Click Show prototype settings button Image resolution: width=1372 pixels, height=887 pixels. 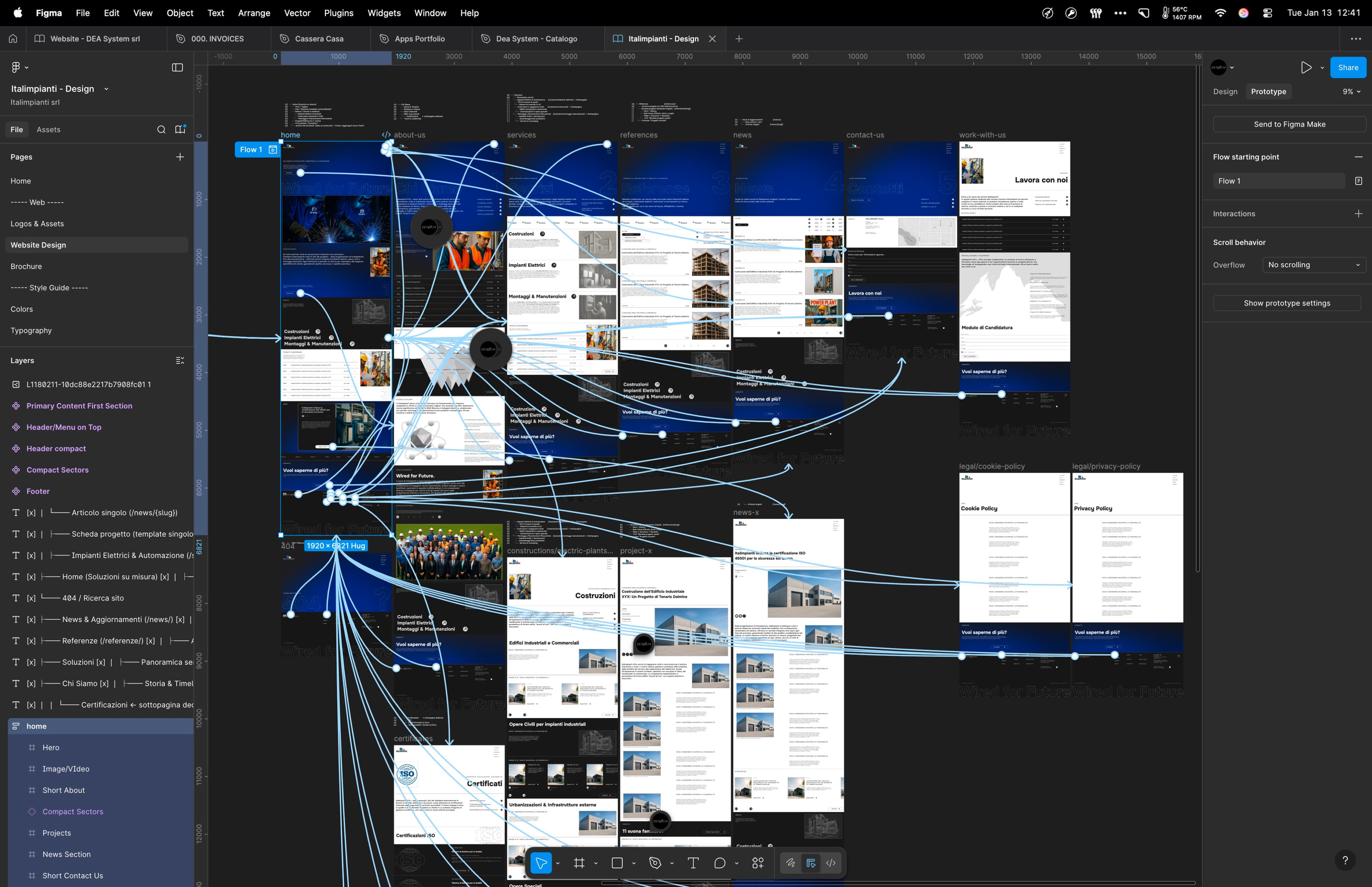point(1287,303)
